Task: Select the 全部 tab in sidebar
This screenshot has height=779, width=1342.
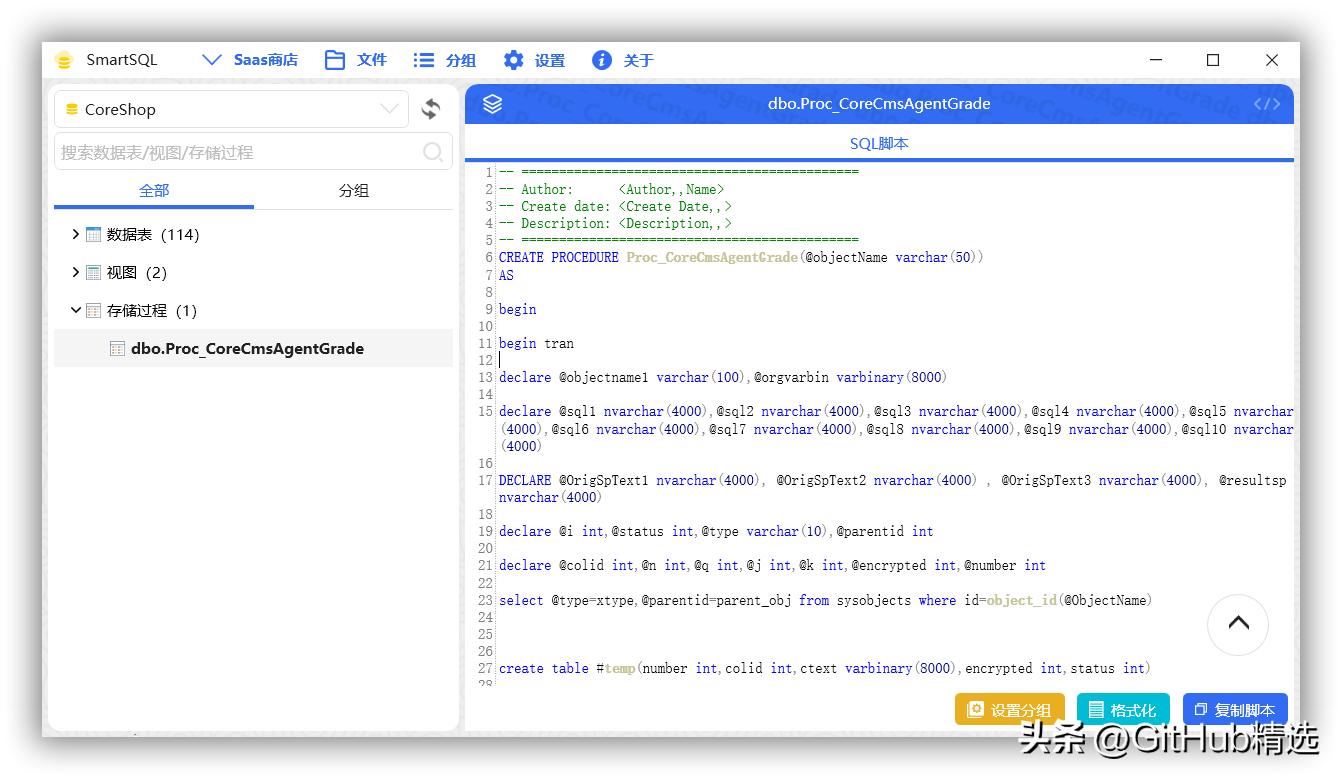Action: tap(154, 190)
